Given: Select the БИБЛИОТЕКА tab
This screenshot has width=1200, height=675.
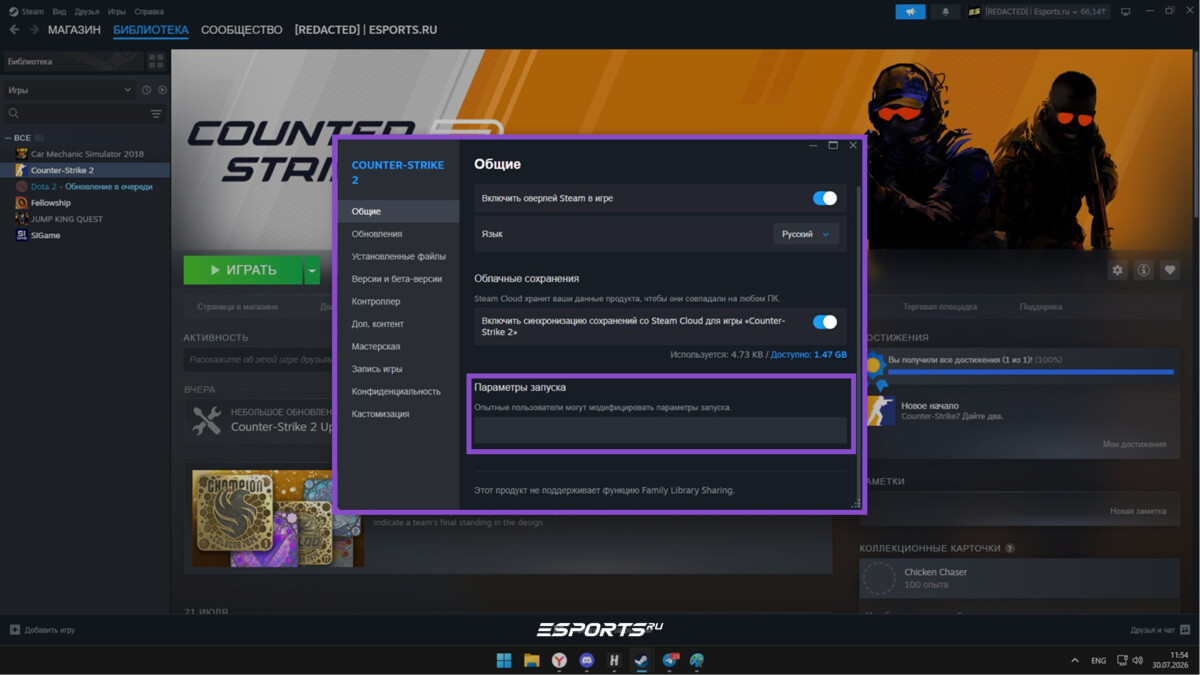Looking at the screenshot, I should (x=151, y=30).
